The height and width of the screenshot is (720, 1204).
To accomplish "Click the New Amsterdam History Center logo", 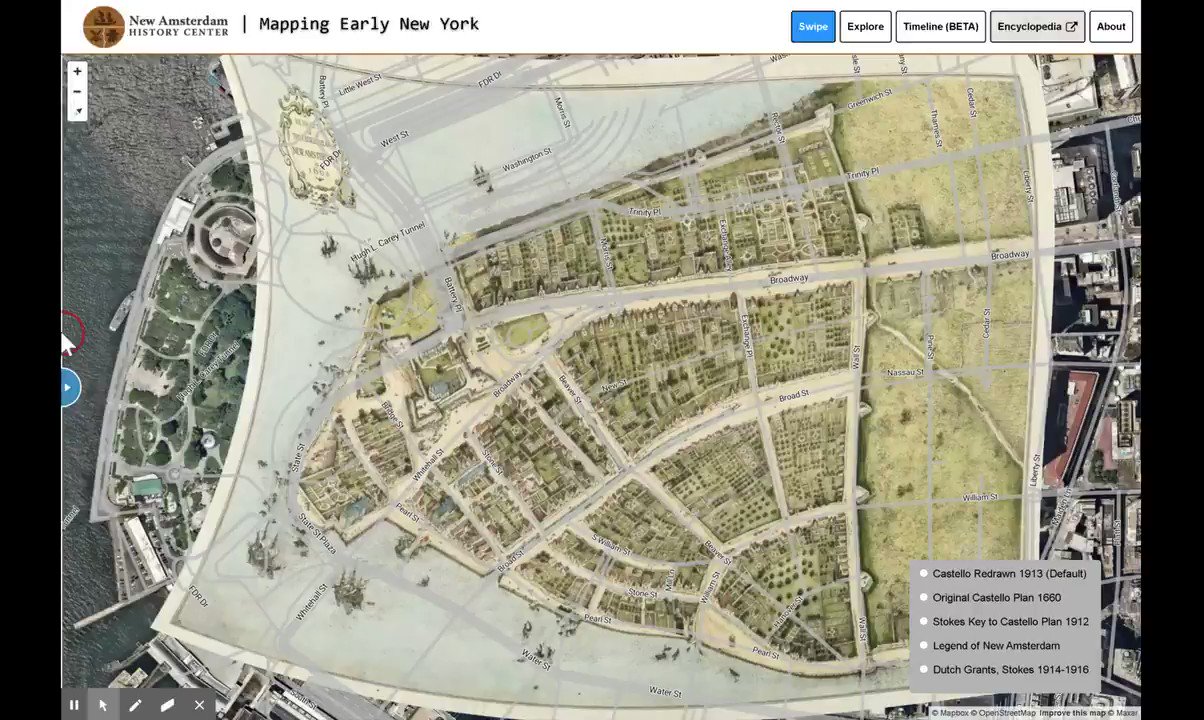I will pos(156,26).
